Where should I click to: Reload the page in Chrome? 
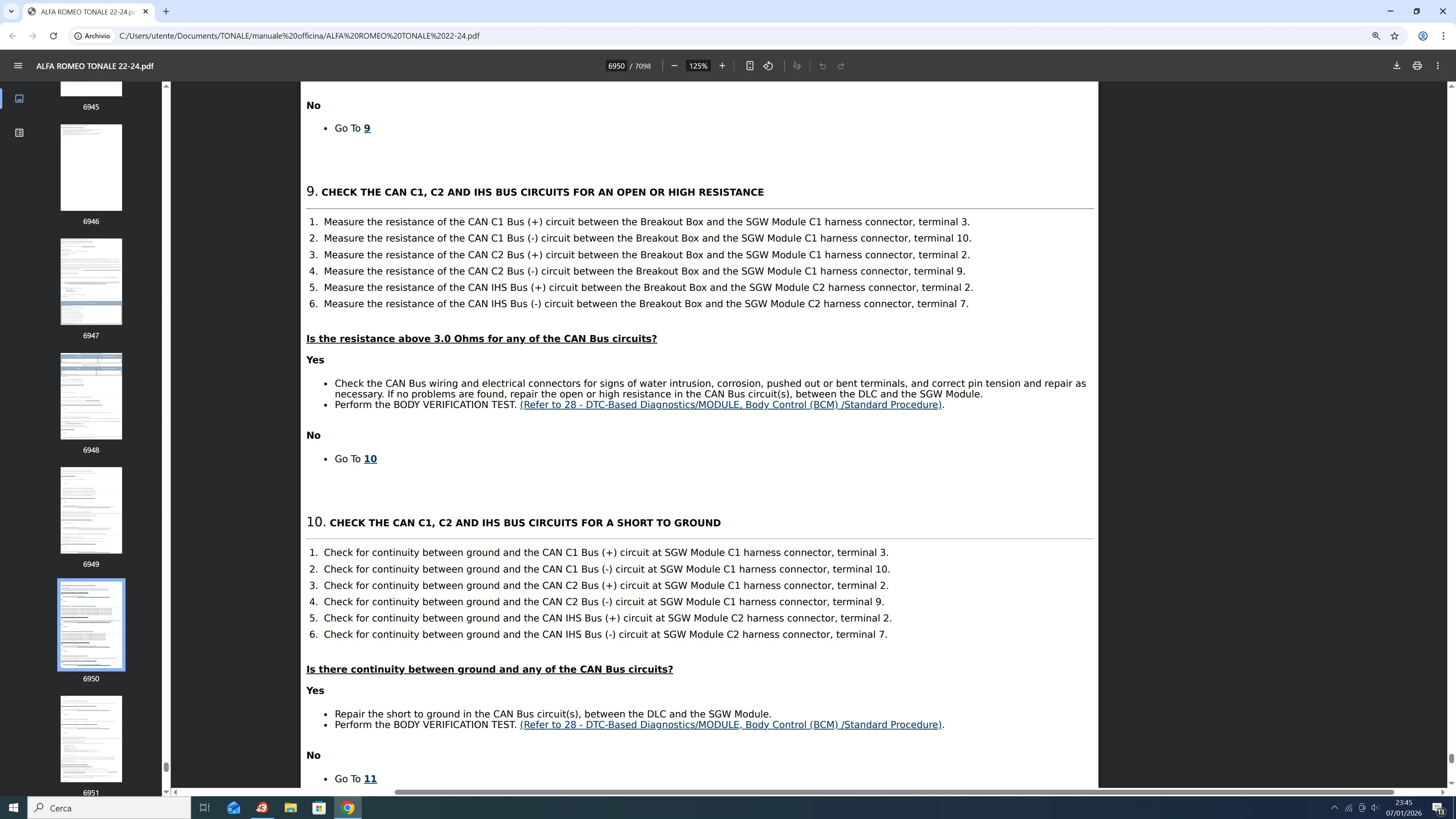[53, 36]
